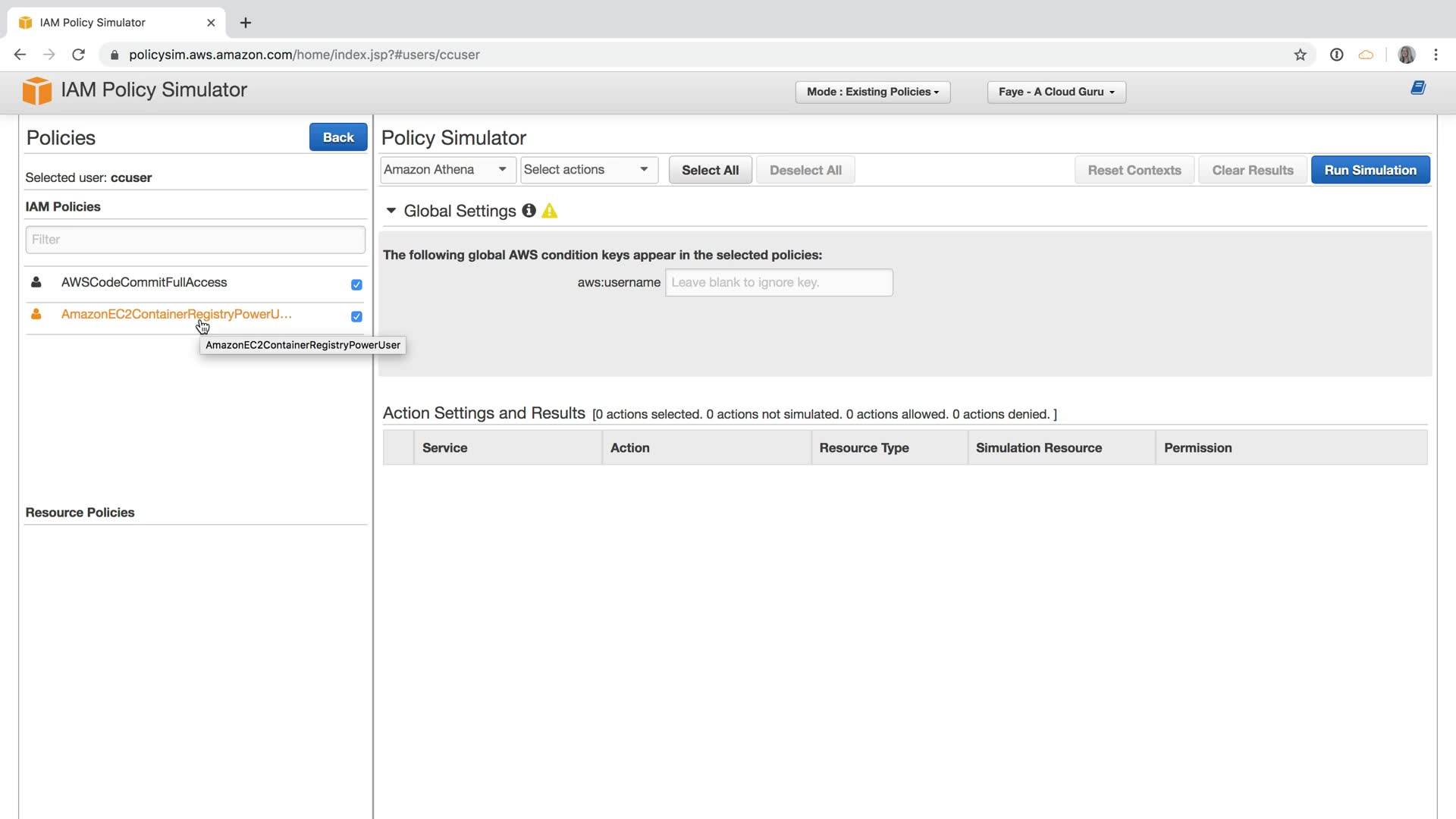Click the orange AWS cube logo
1456x819 pixels.
click(x=36, y=91)
